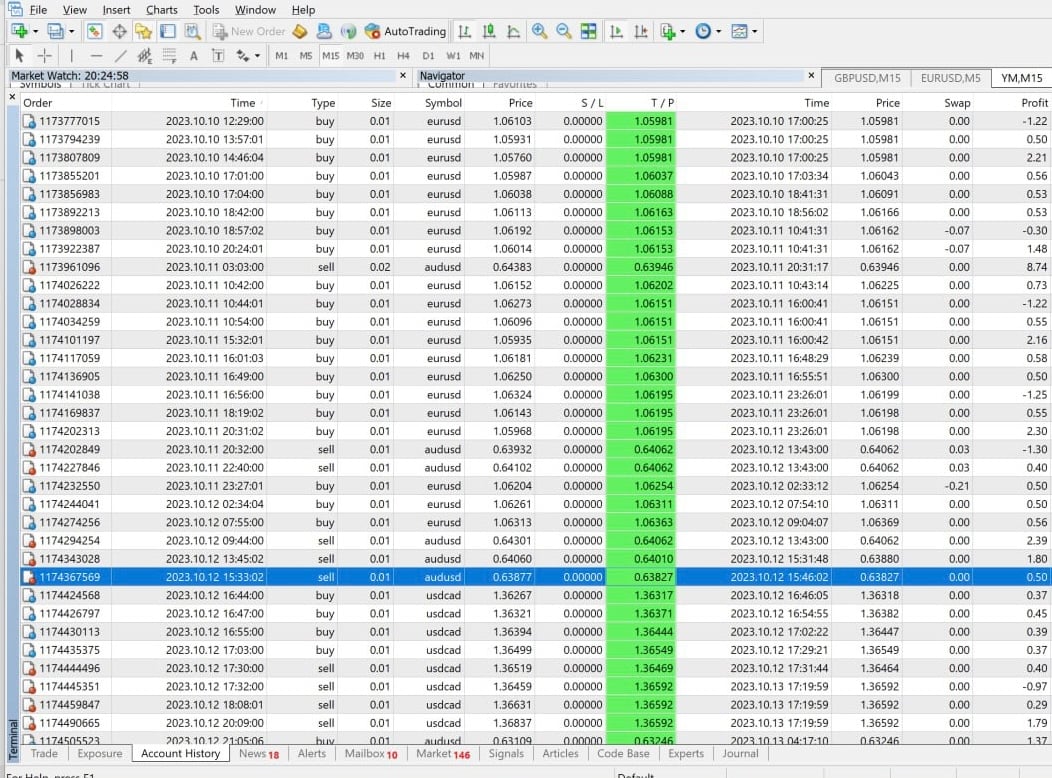The image size is (1052, 778).
Task: Switch timeframe to M5
Action: [306, 56]
